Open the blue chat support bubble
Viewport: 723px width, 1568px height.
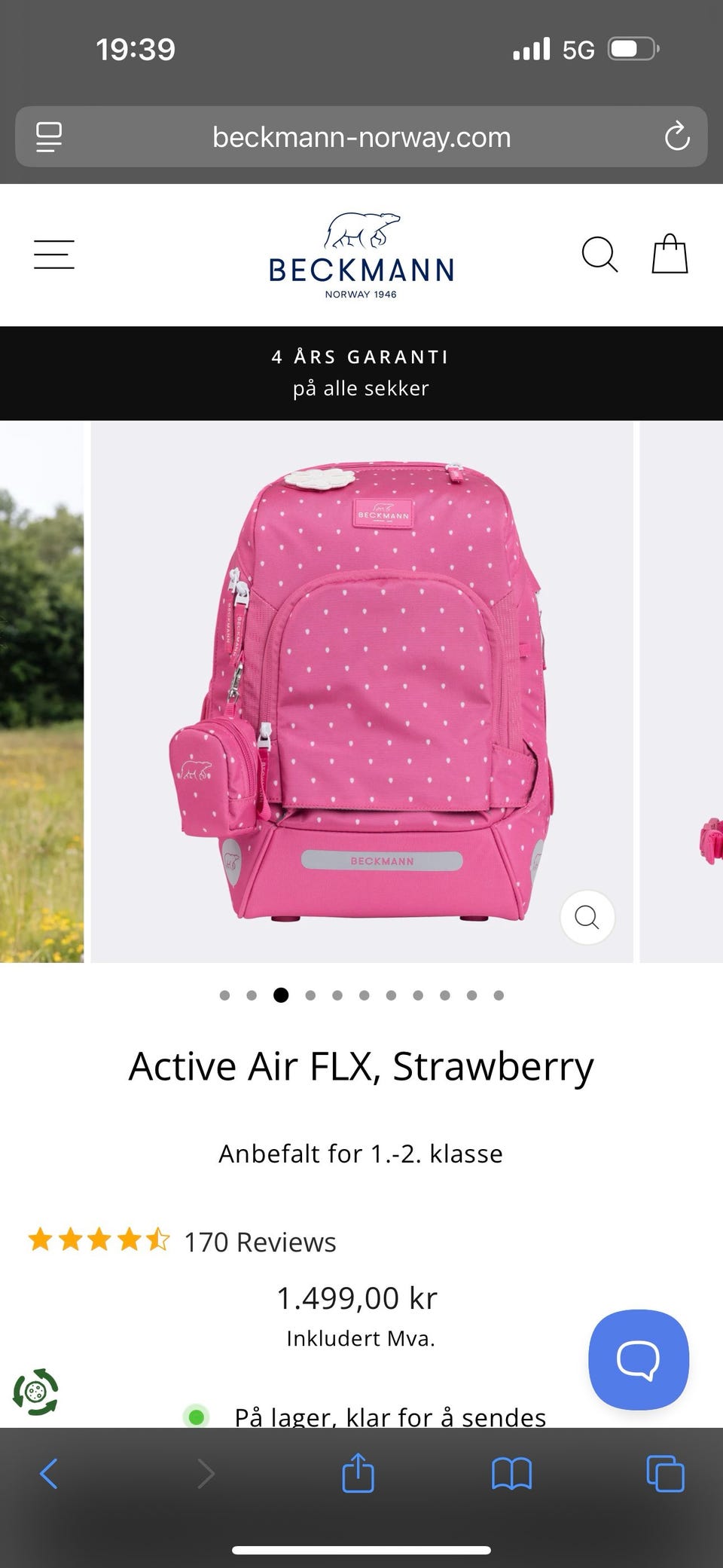pos(639,1360)
